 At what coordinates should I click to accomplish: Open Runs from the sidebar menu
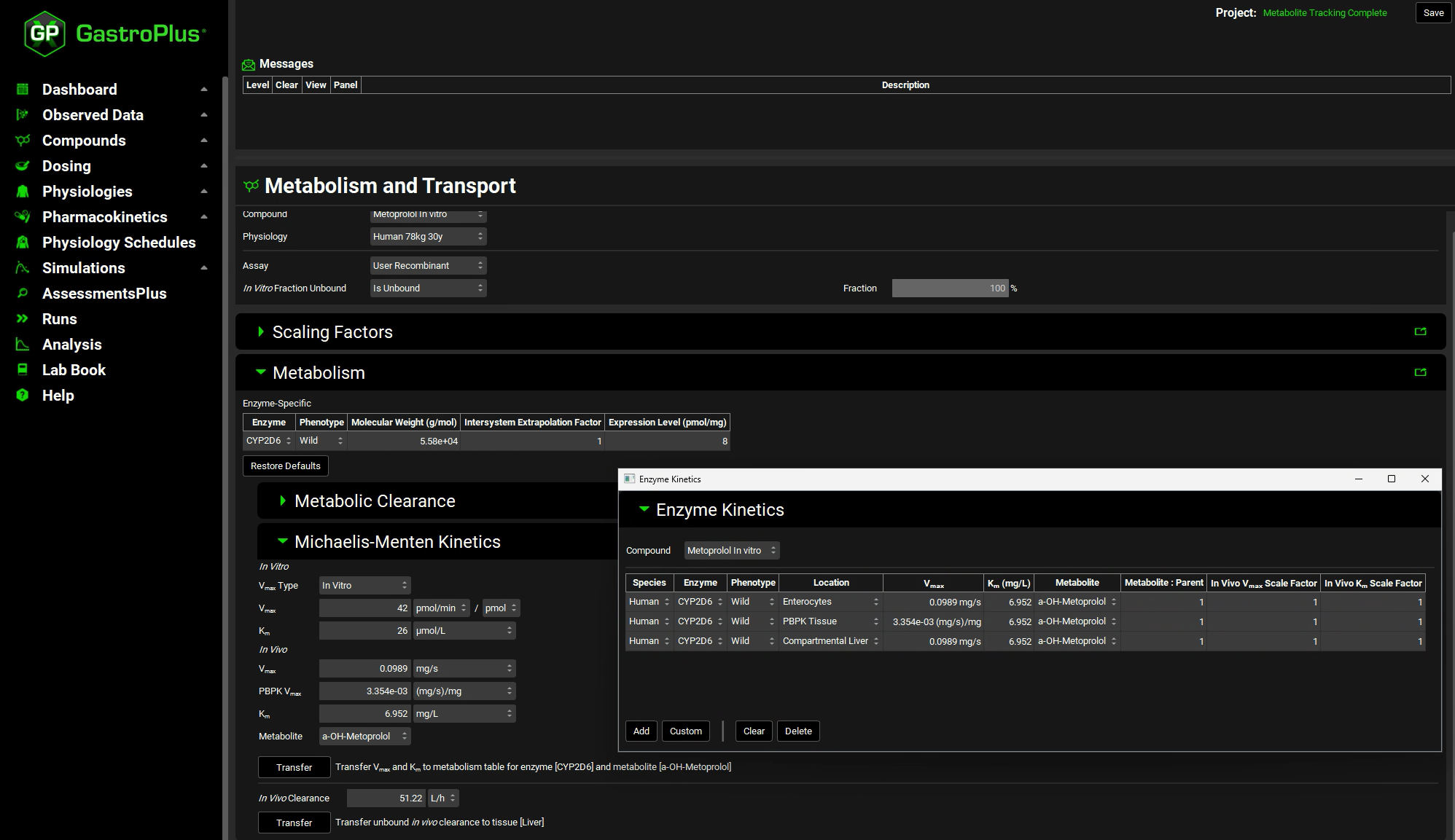click(x=59, y=319)
